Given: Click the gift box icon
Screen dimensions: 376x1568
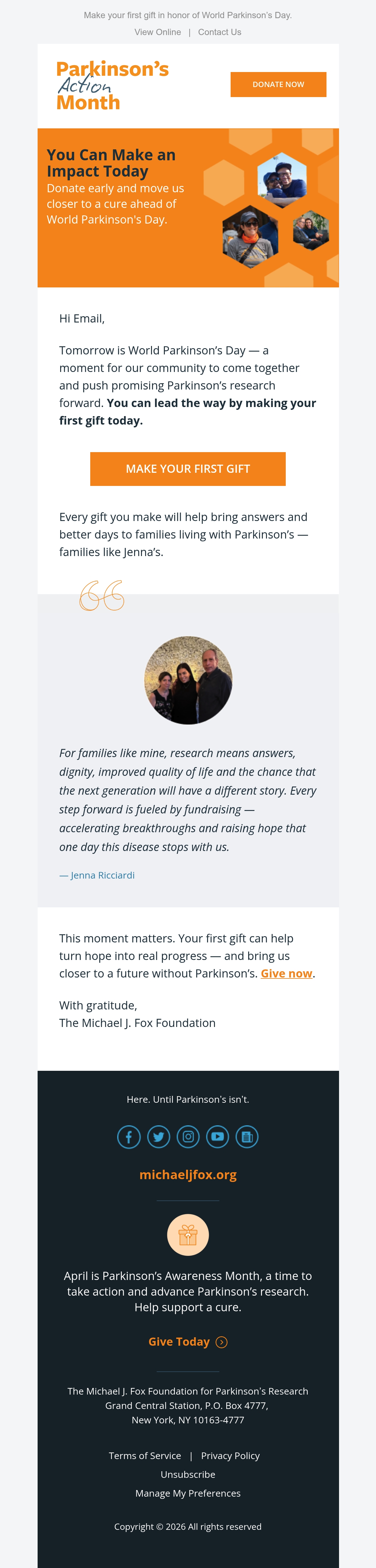Looking at the screenshot, I should click(188, 1235).
